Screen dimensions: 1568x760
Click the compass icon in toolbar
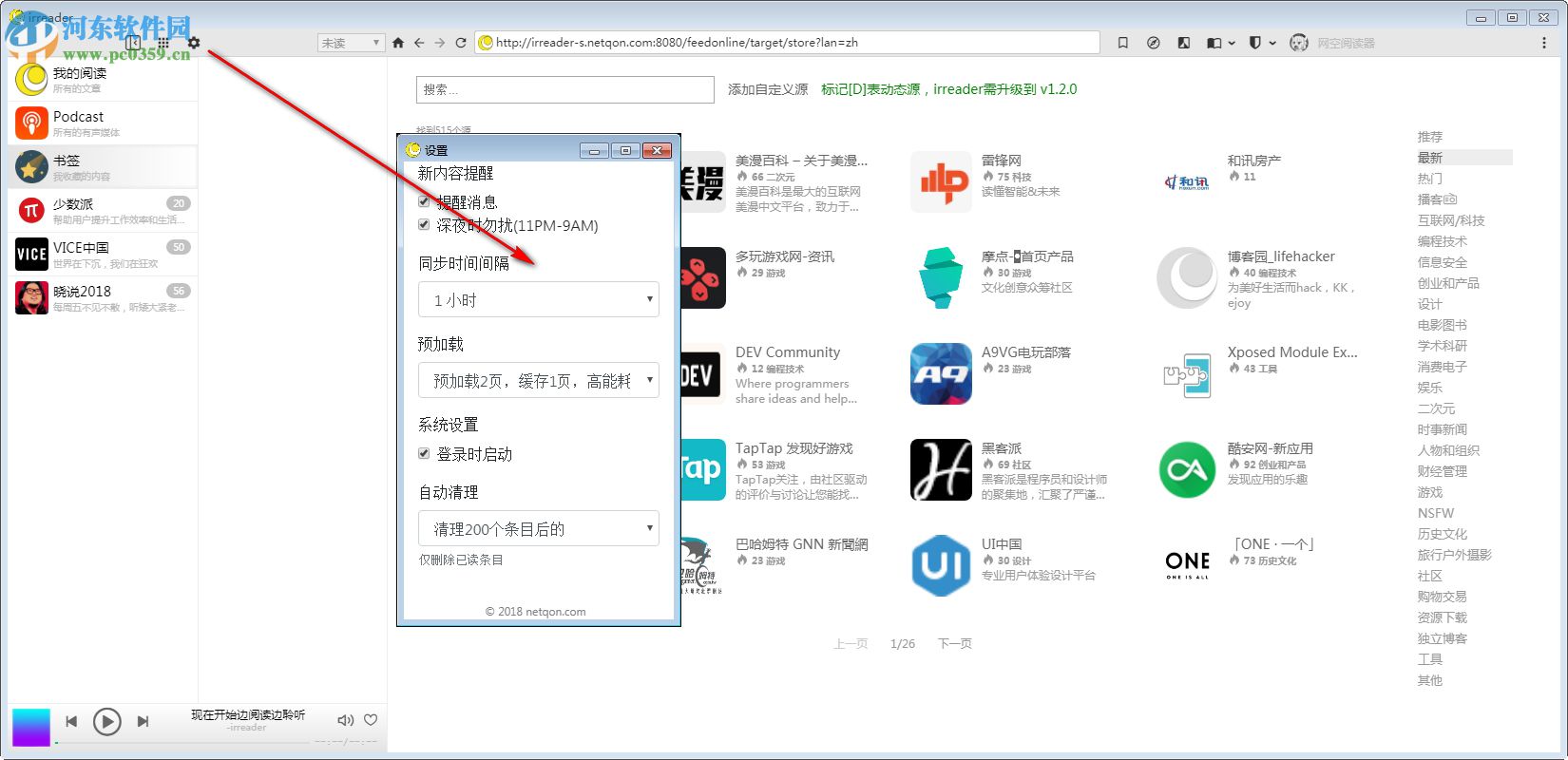pyautogui.click(x=1154, y=43)
